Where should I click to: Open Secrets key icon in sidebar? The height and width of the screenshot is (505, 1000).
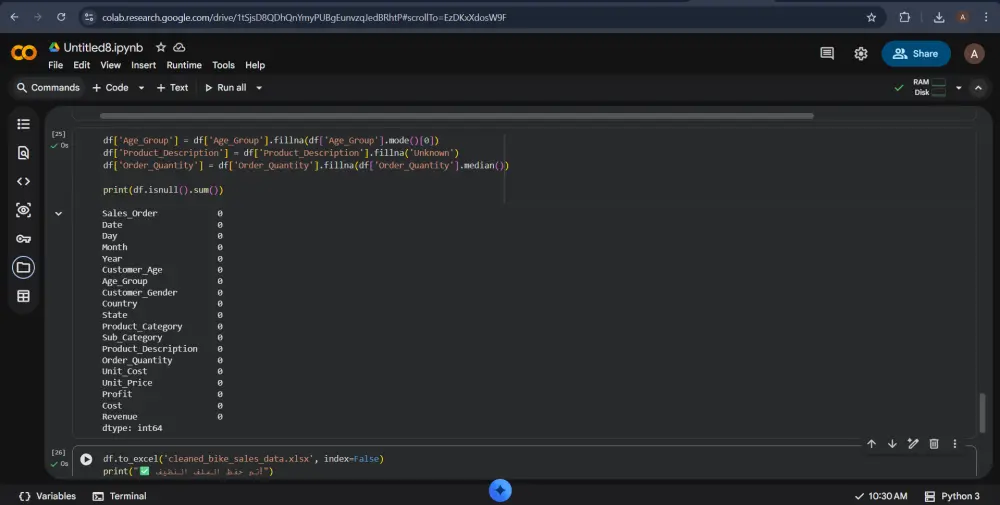[x=24, y=238]
